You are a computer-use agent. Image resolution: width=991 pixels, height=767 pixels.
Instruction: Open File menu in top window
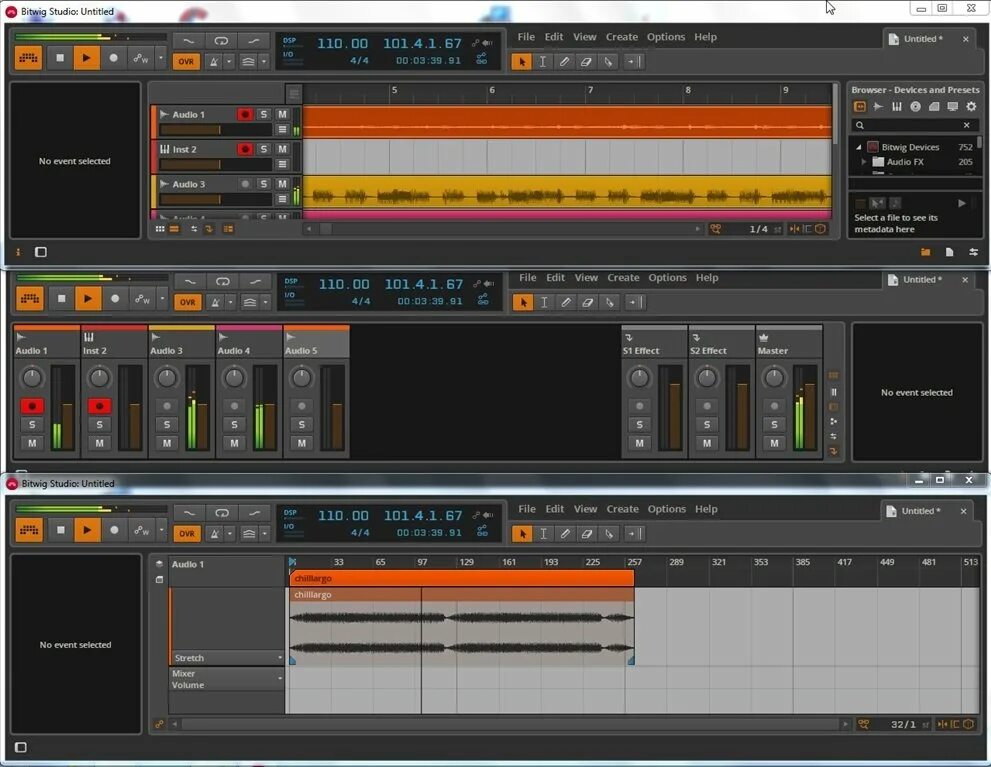526,37
